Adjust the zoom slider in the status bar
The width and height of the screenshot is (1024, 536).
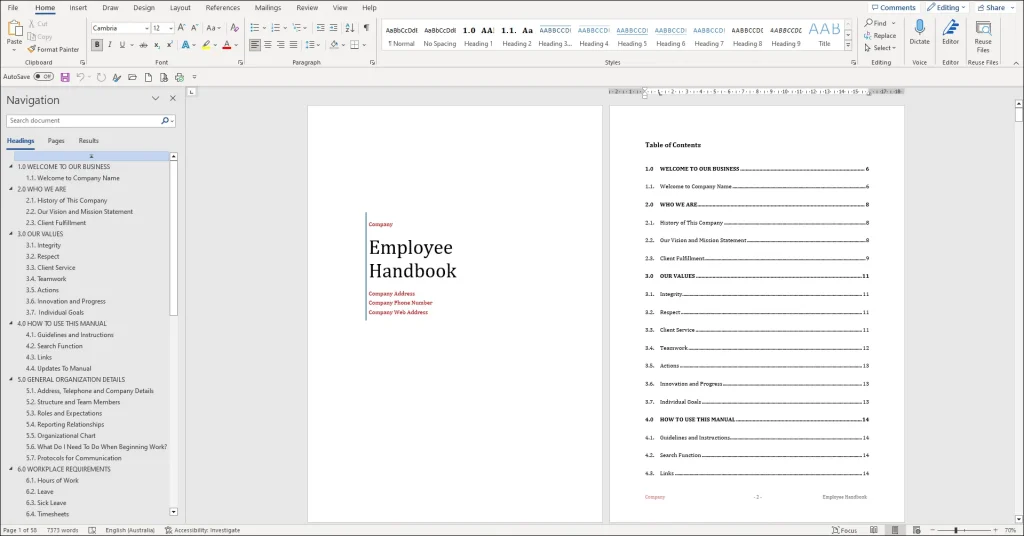956,530
